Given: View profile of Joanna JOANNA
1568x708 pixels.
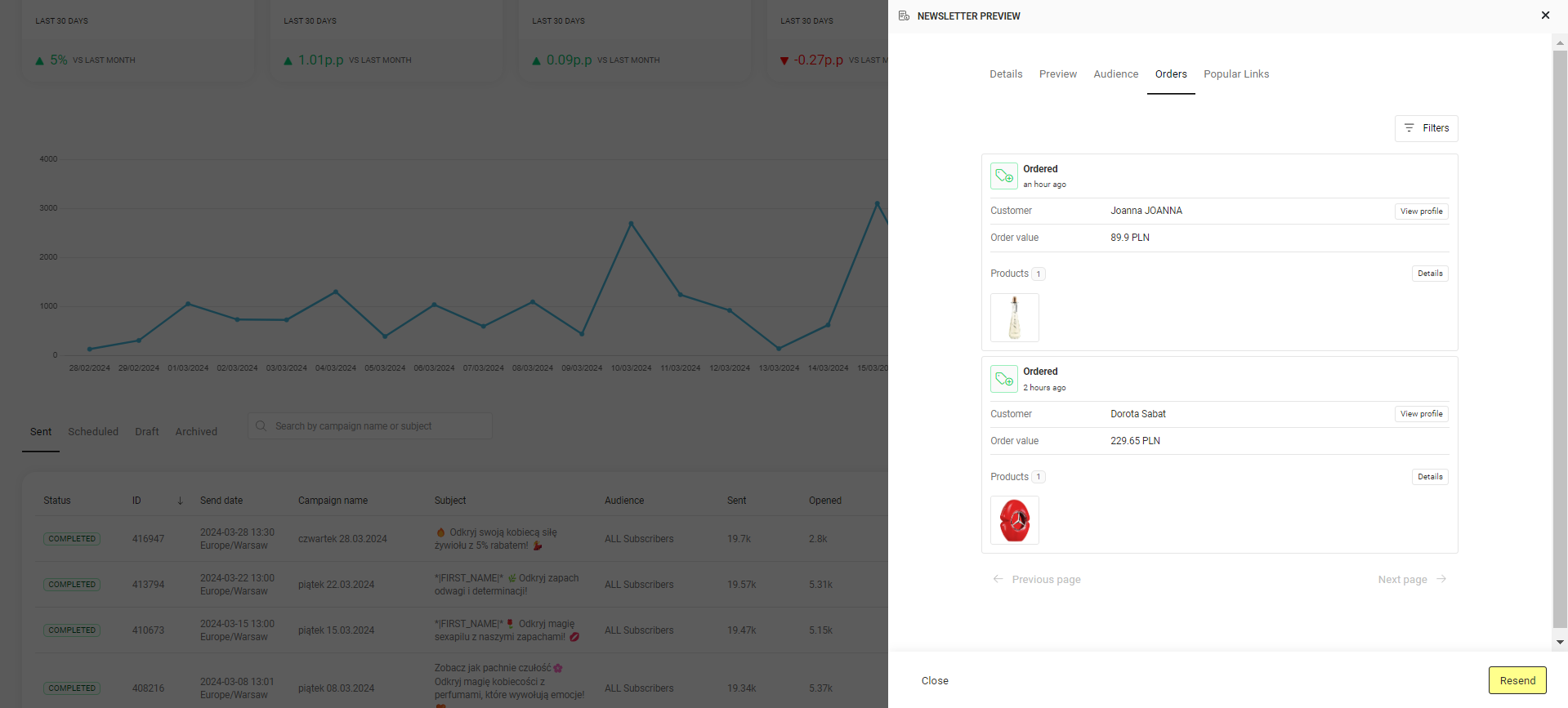Looking at the screenshot, I should tap(1422, 212).
